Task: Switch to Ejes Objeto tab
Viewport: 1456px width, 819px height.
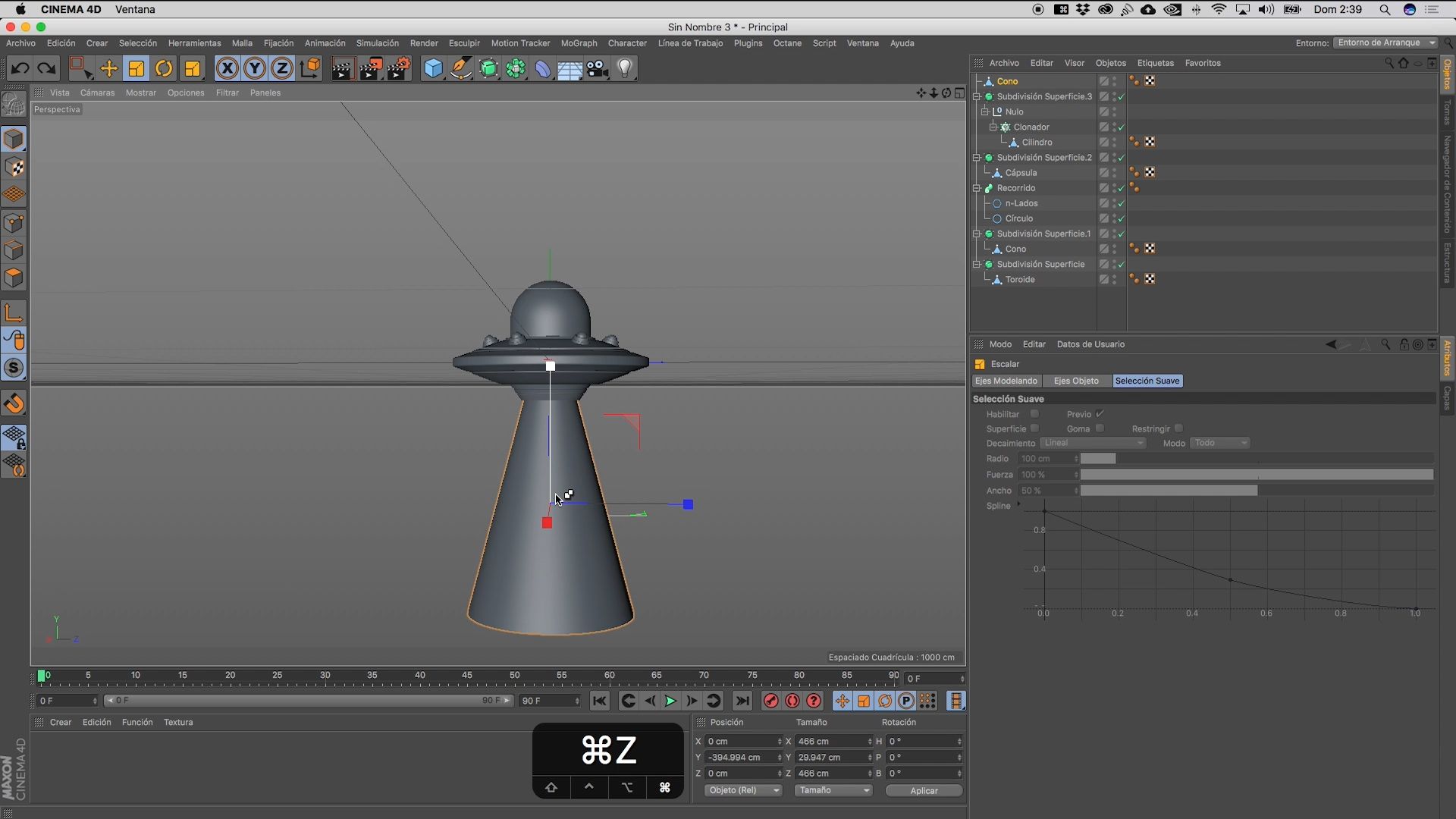Action: coord(1075,381)
